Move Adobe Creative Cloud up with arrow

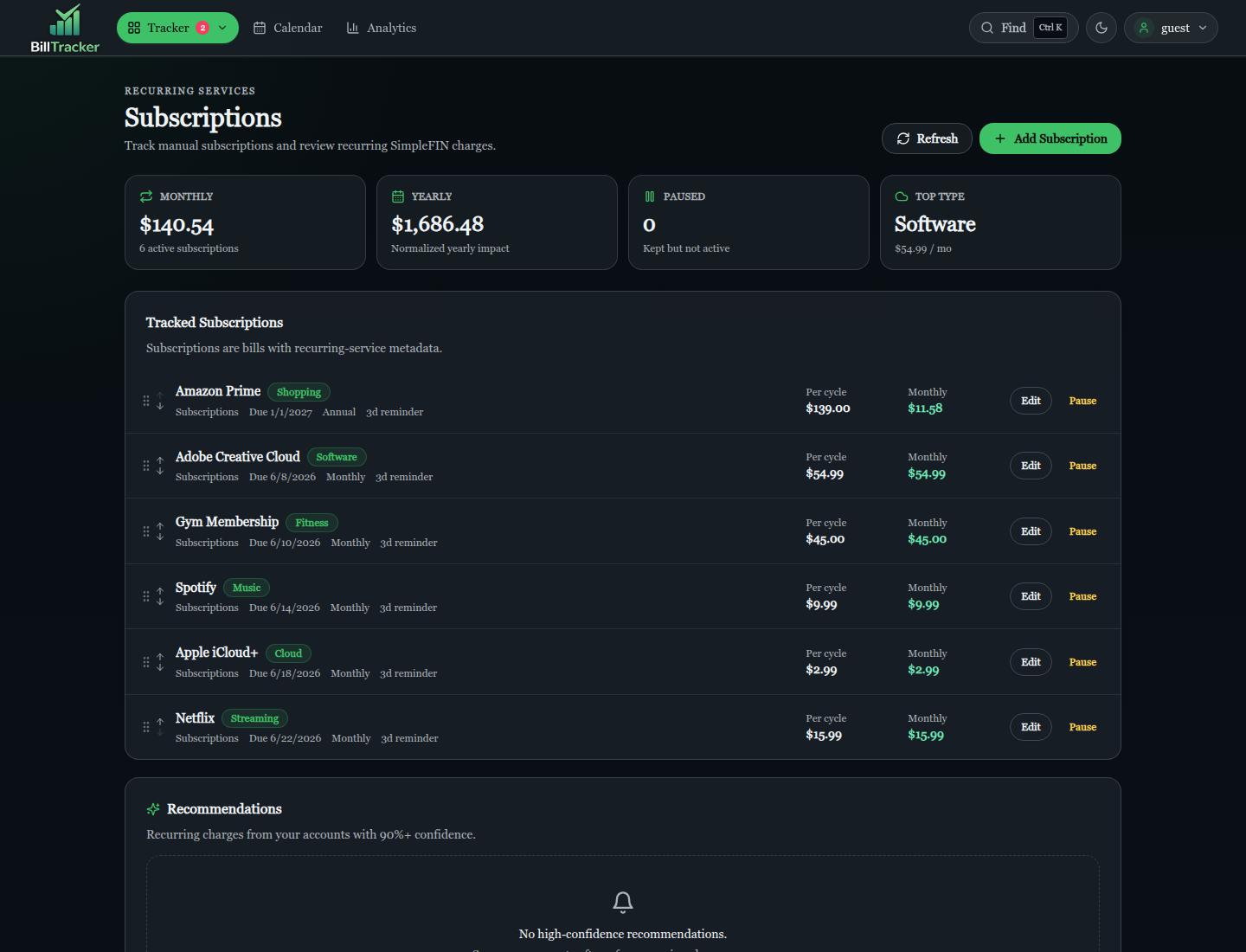tap(160, 460)
